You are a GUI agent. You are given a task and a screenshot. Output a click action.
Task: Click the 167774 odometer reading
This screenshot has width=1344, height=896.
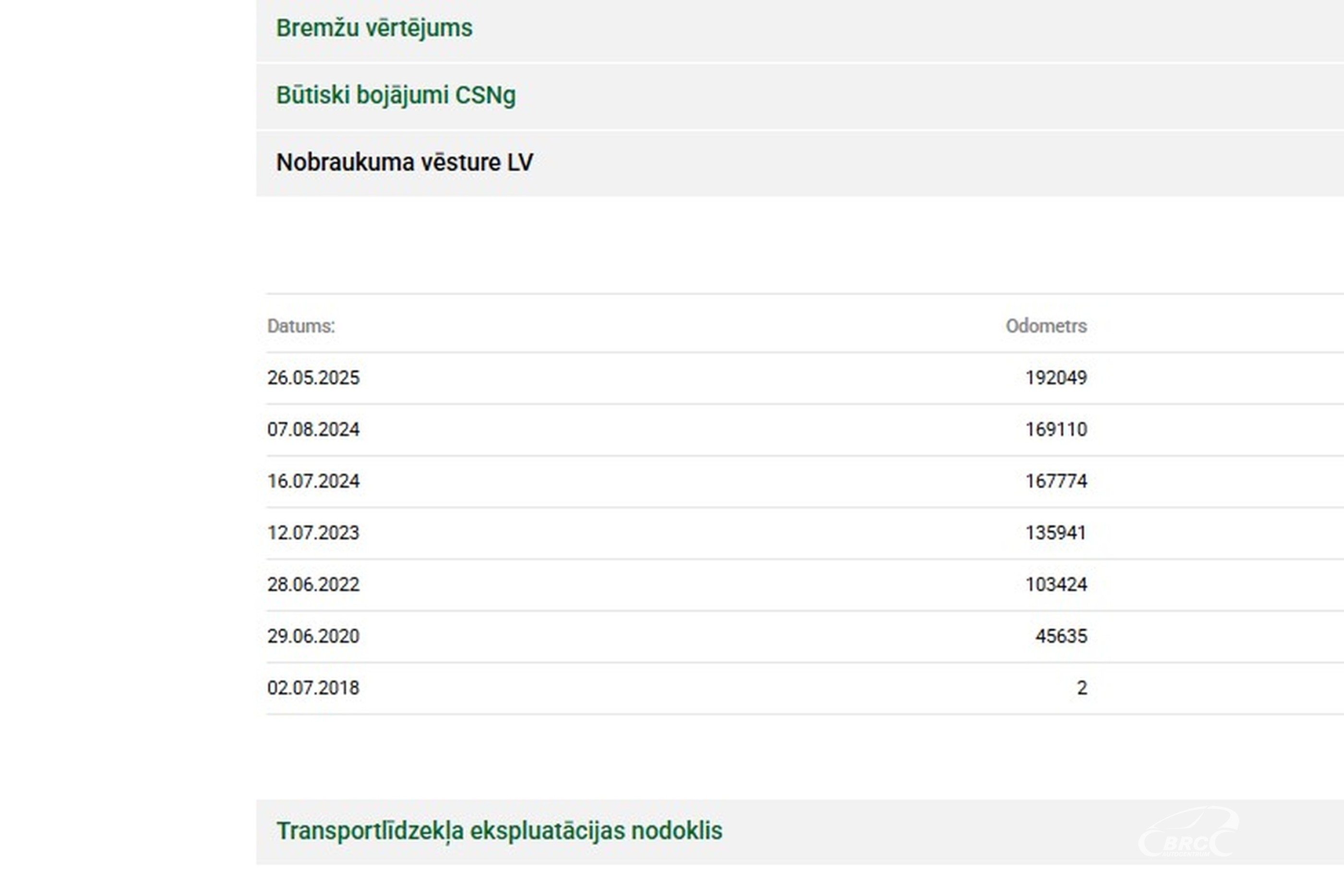point(1056,481)
